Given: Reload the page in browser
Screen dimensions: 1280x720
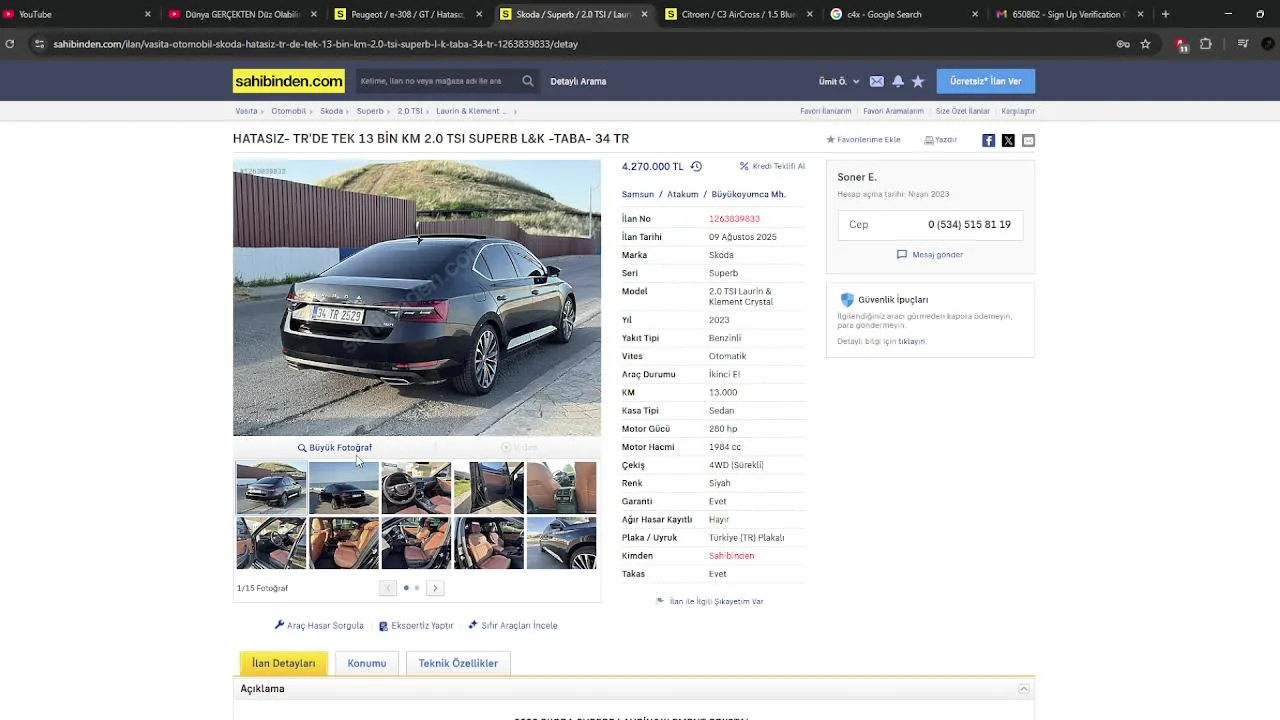Looking at the screenshot, I should pyautogui.click(x=10, y=44).
